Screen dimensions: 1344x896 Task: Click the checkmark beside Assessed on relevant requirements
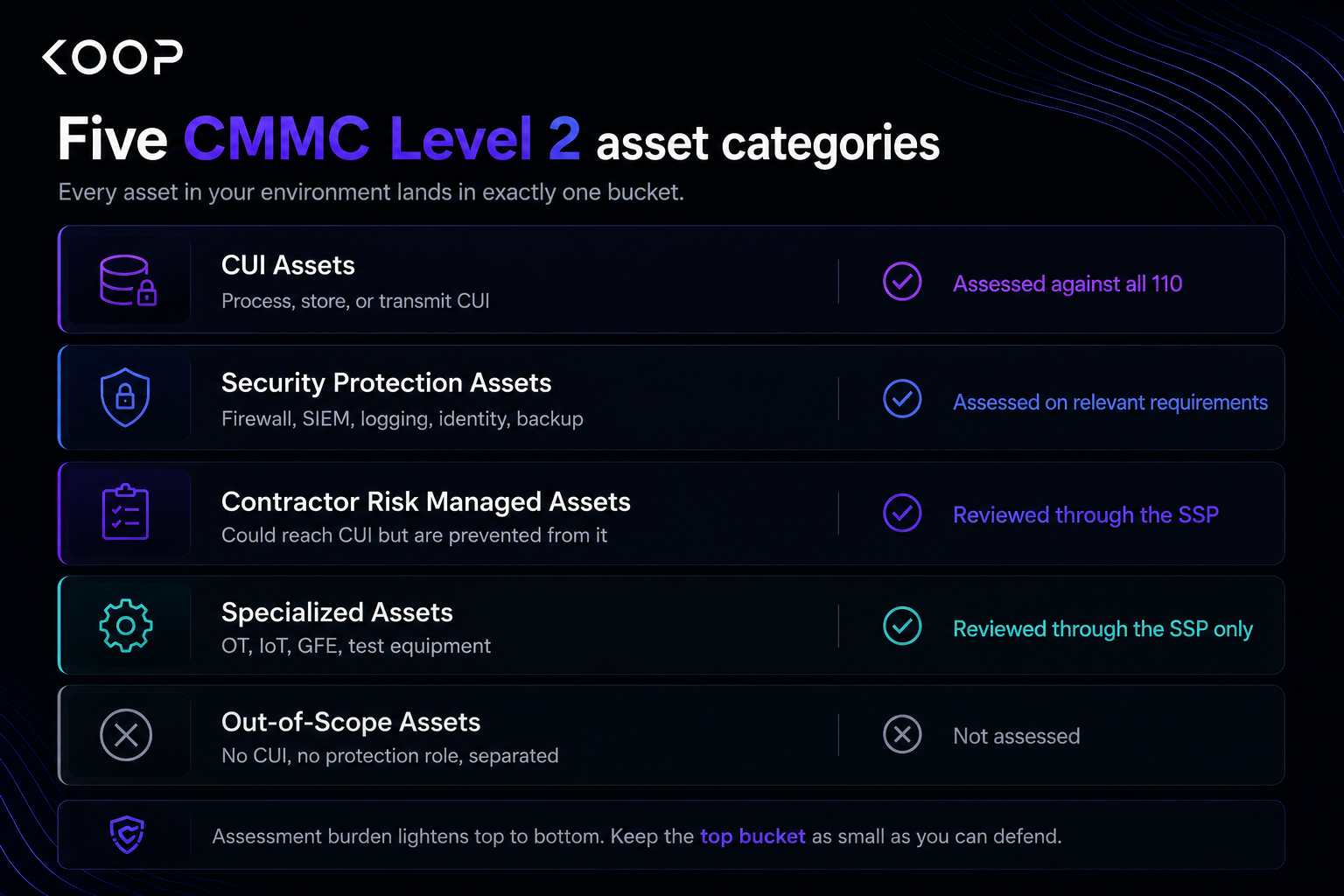tap(902, 399)
